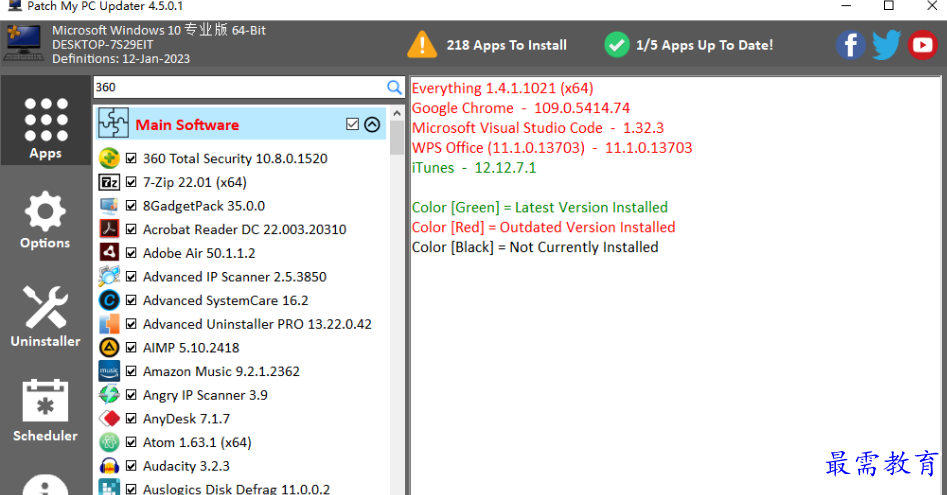Click the Main Software header label
The height and width of the screenshot is (495, 947).
click(187, 125)
